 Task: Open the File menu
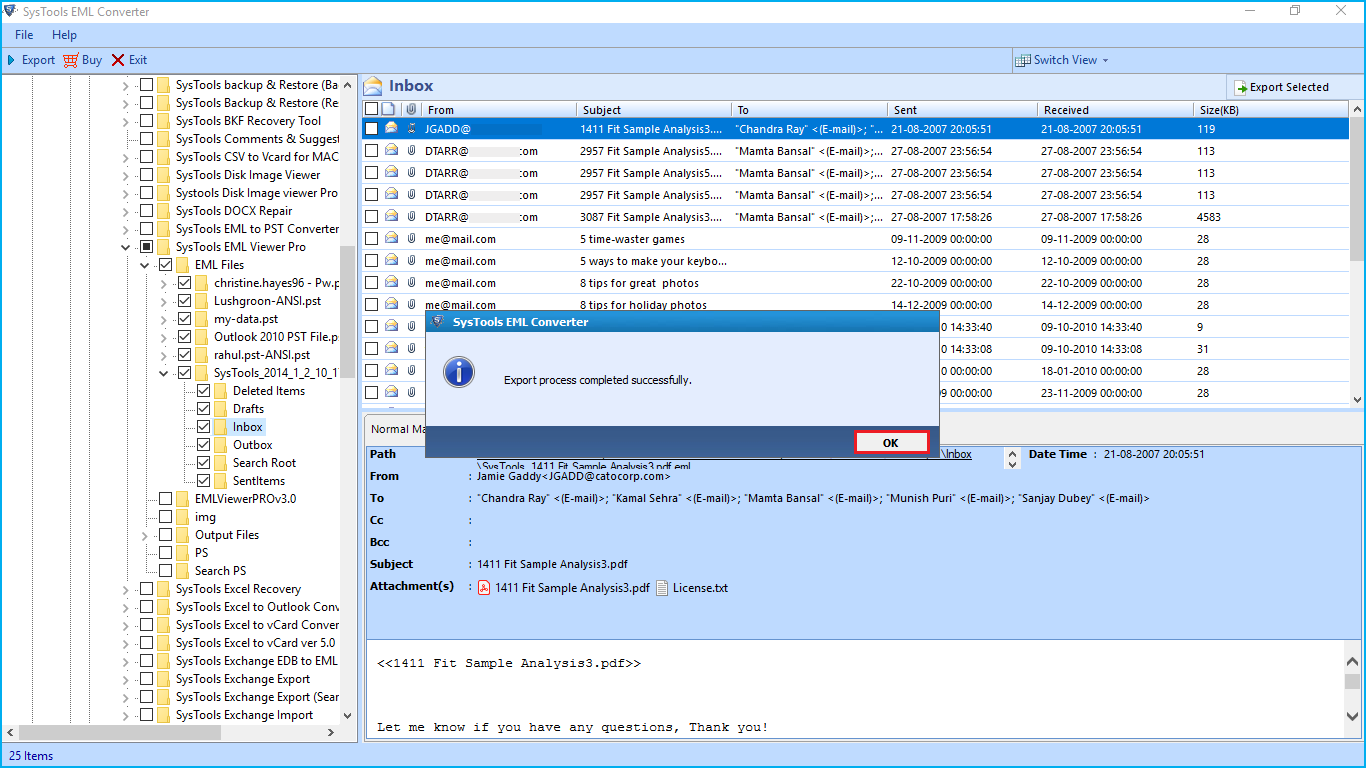click(24, 35)
